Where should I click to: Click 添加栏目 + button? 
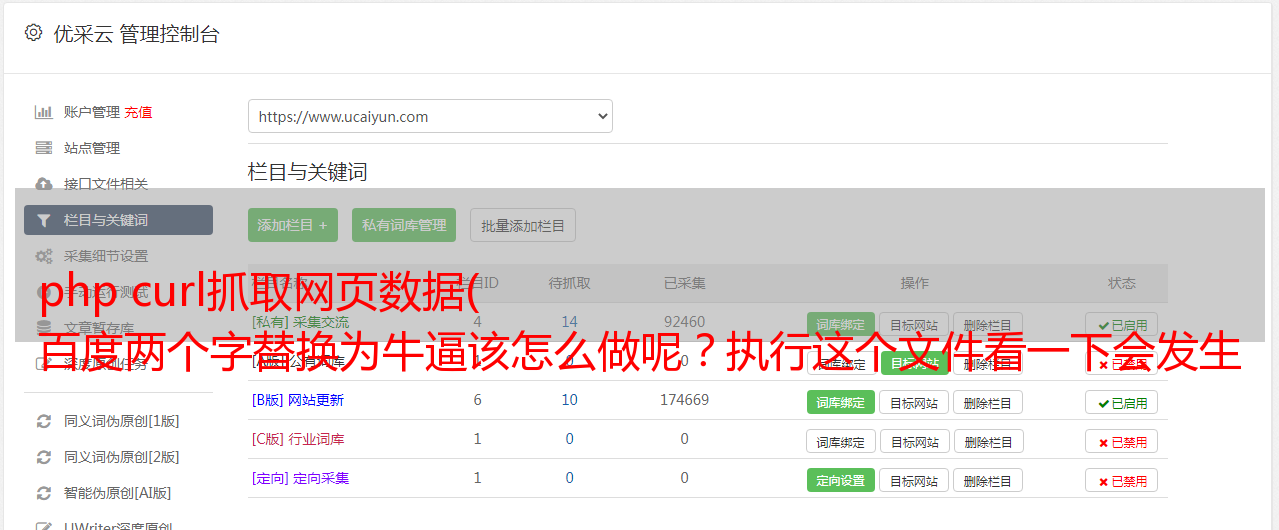coord(292,225)
